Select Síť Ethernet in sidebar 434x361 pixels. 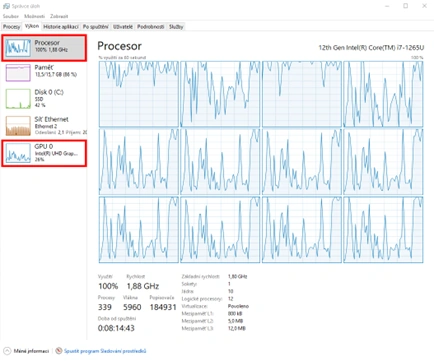[x=44, y=126]
